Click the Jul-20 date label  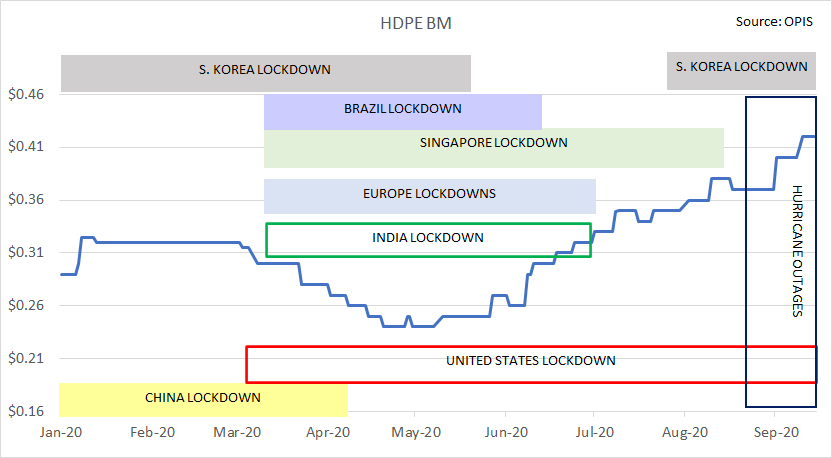click(x=594, y=433)
